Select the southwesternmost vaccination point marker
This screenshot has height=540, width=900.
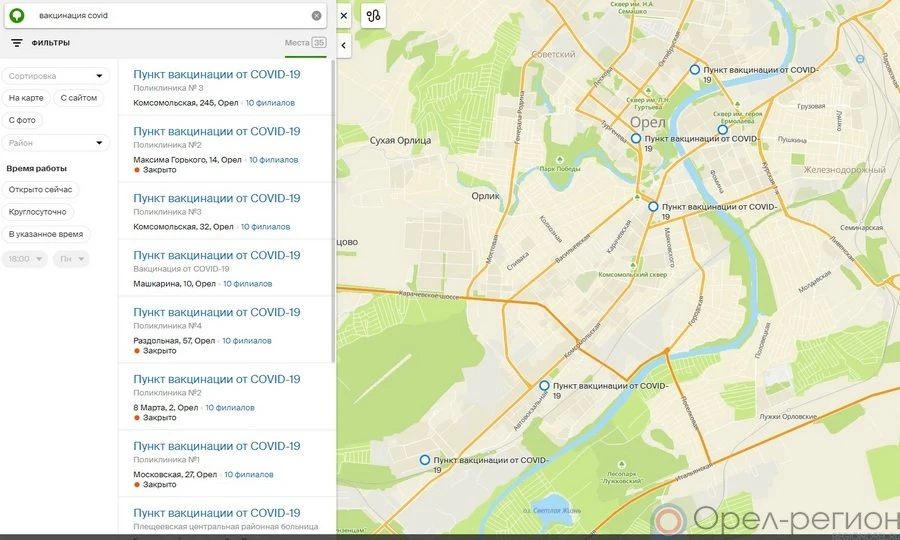tap(425, 460)
